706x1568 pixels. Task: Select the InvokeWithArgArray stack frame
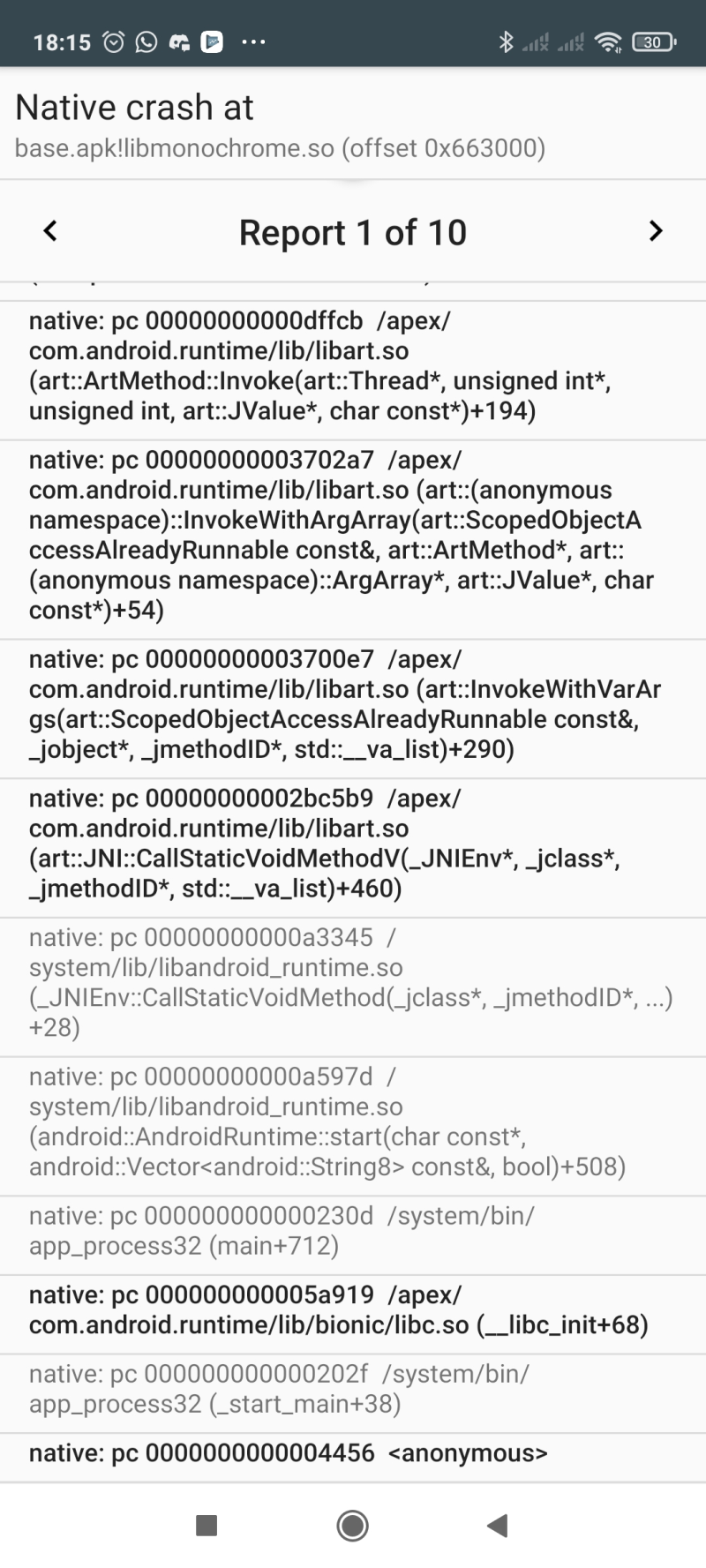pos(353,536)
